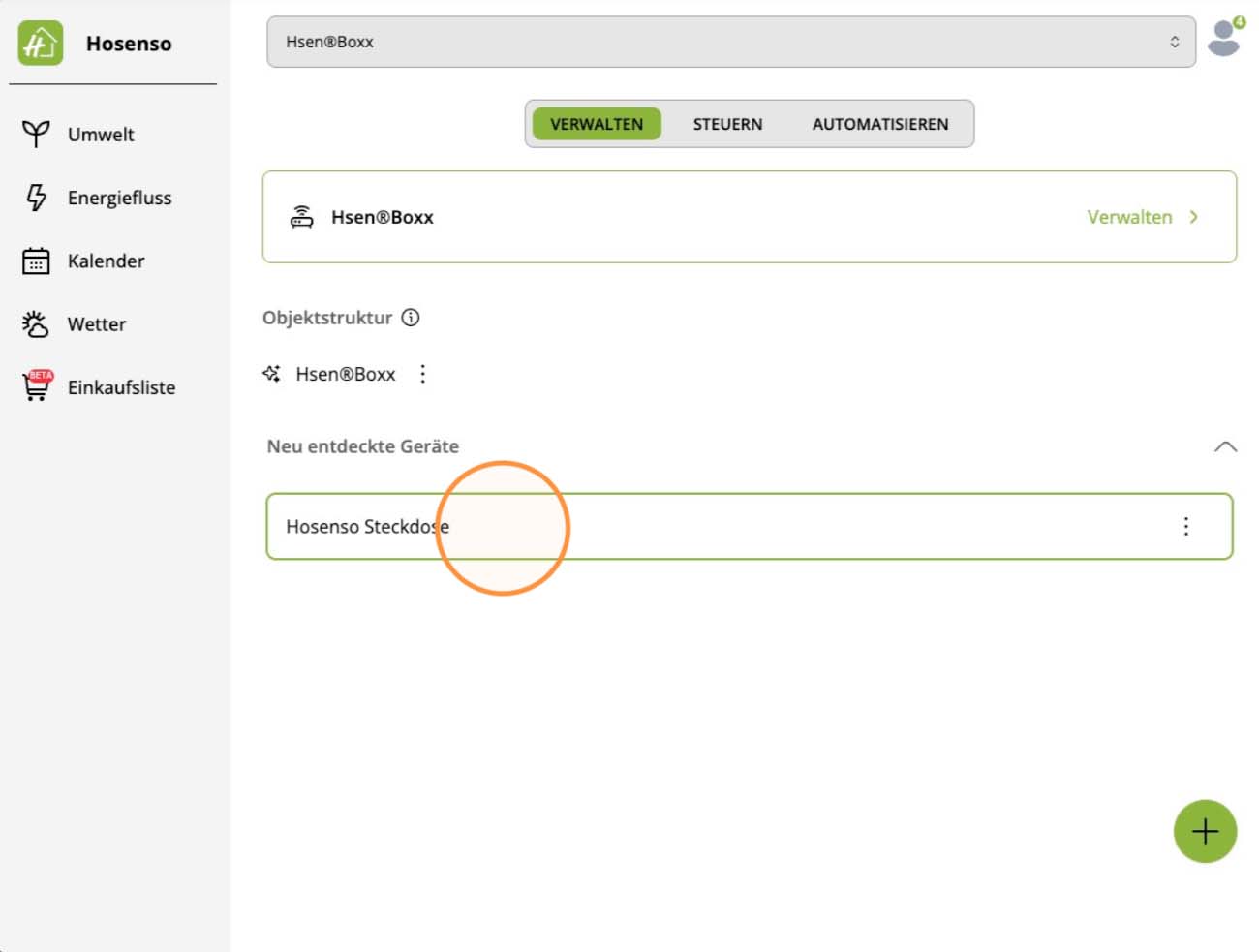The height and width of the screenshot is (952, 1259).
Task: Open the Energiefluss sidebar label
Action: point(119,198)
